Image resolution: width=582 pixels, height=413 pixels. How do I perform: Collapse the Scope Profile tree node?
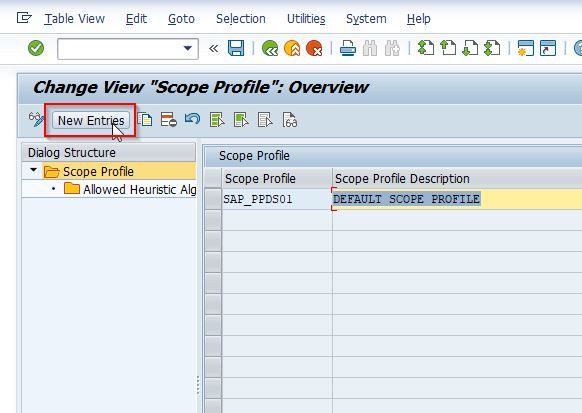33,170
